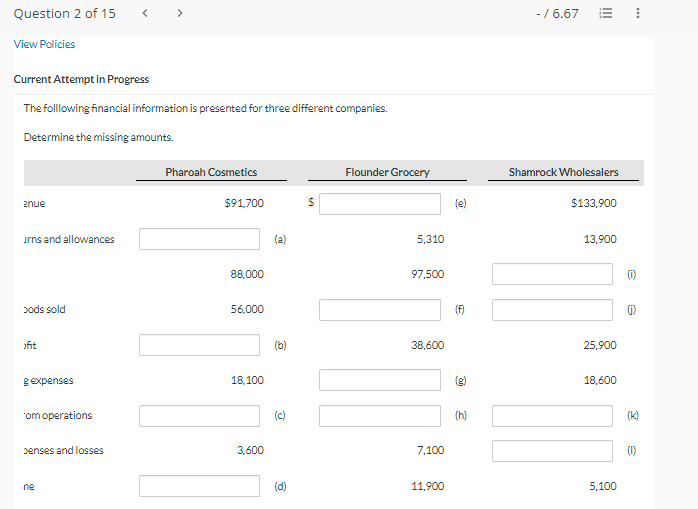The height and width of the screenshot is (509, 698).
Task: Click the score display showing - / 6.67
Action: pos(557,13)
